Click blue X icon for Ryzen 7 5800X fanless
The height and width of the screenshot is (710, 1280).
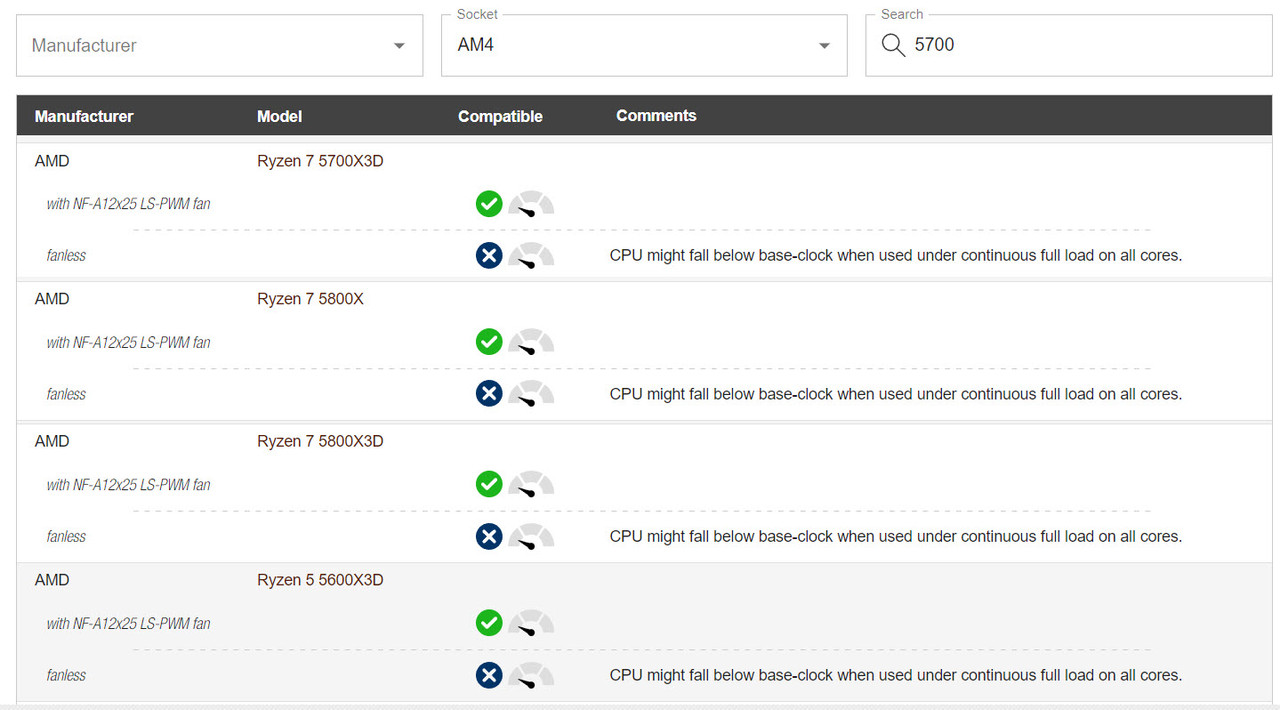pos(488,393)
